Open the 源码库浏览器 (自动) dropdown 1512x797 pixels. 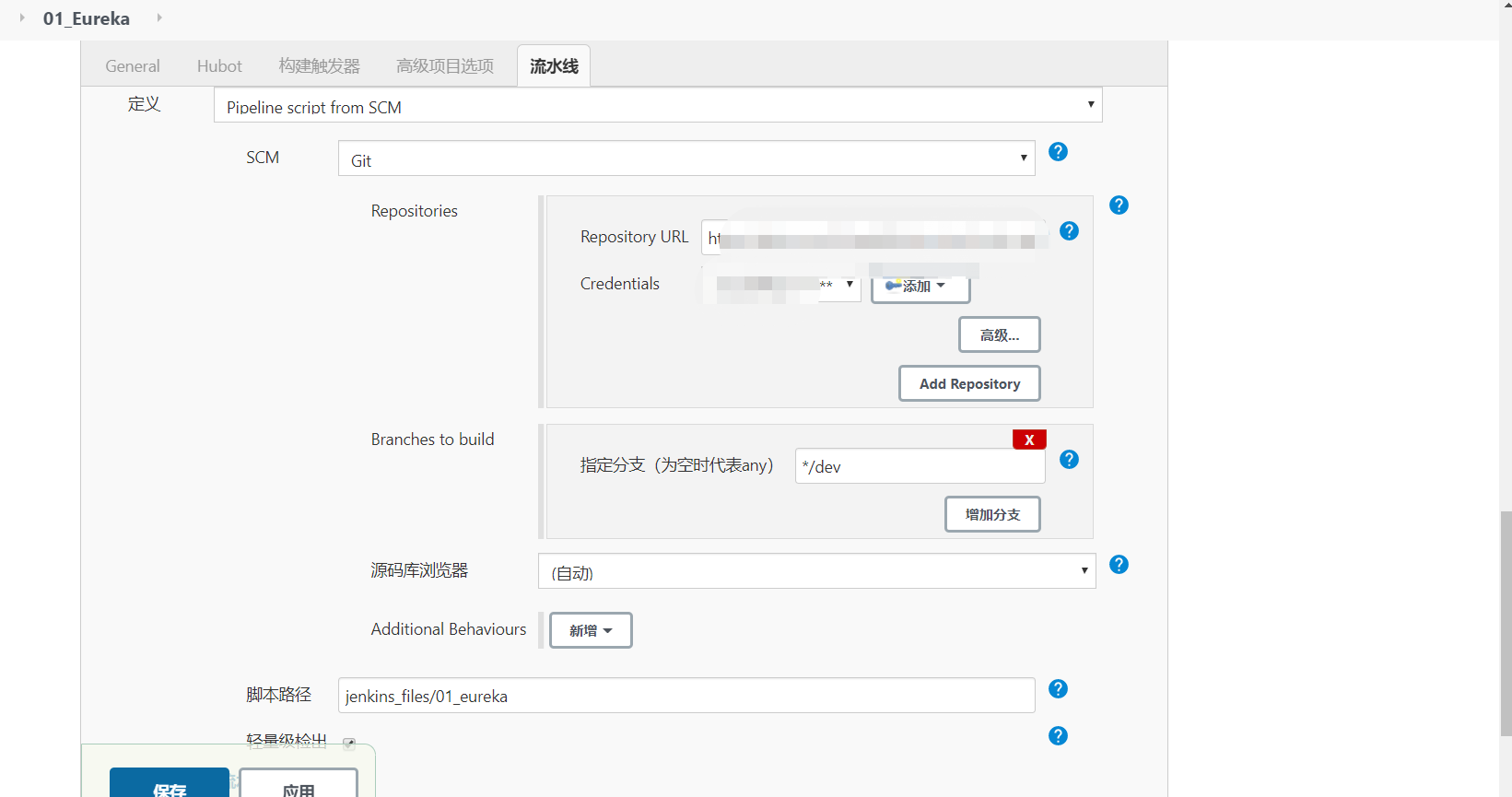(x=816, y=571)
